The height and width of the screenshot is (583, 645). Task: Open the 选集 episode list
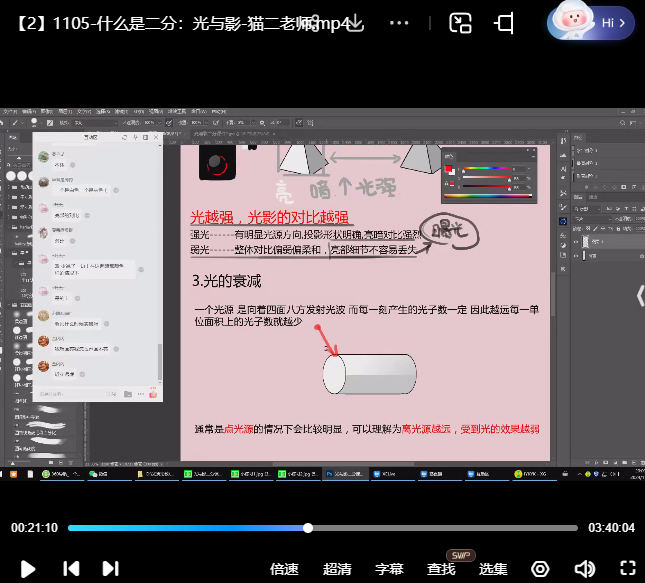[x=493, y=569]
